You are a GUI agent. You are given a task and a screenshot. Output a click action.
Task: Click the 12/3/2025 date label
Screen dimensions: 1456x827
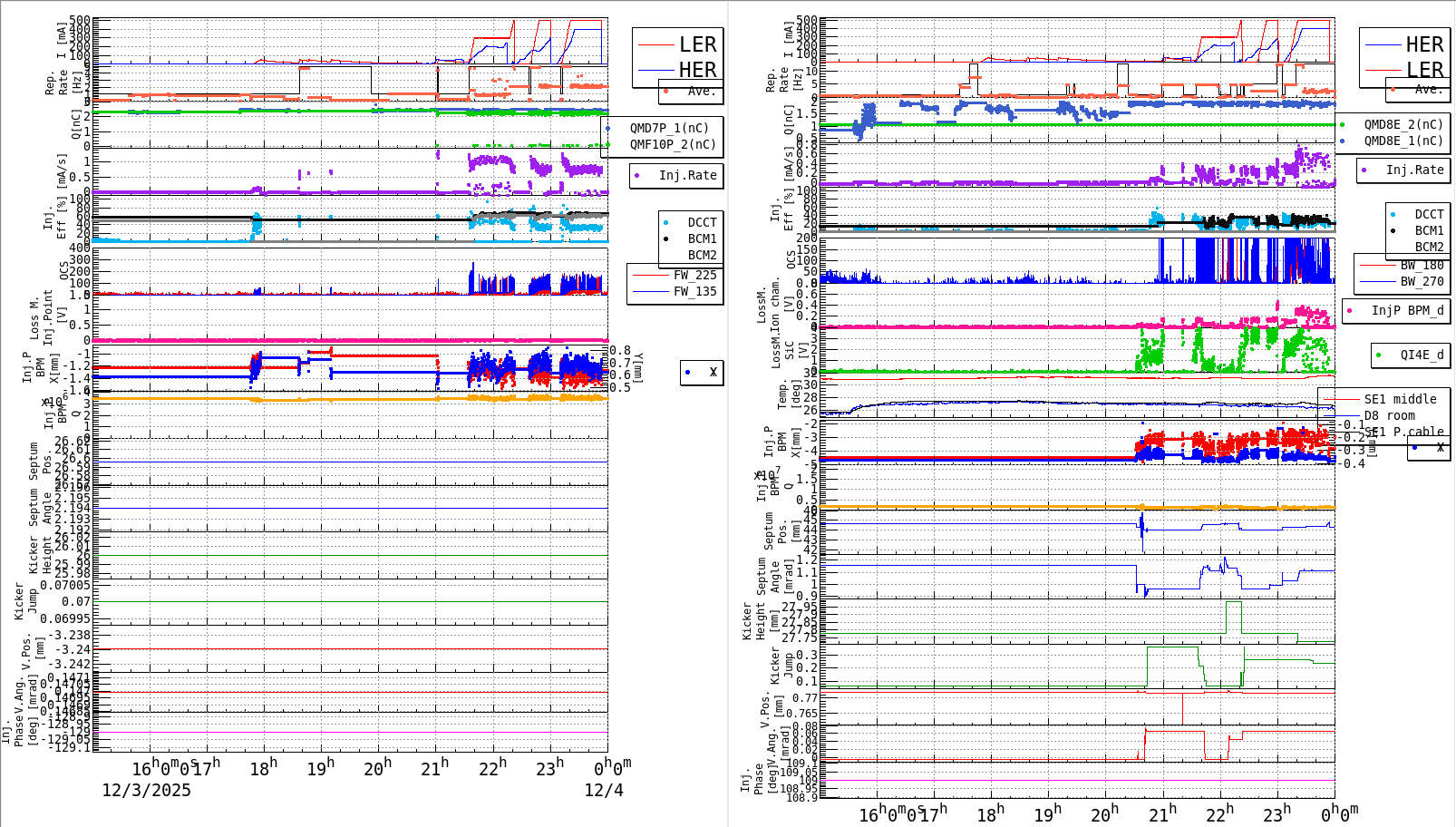point(146,791)
